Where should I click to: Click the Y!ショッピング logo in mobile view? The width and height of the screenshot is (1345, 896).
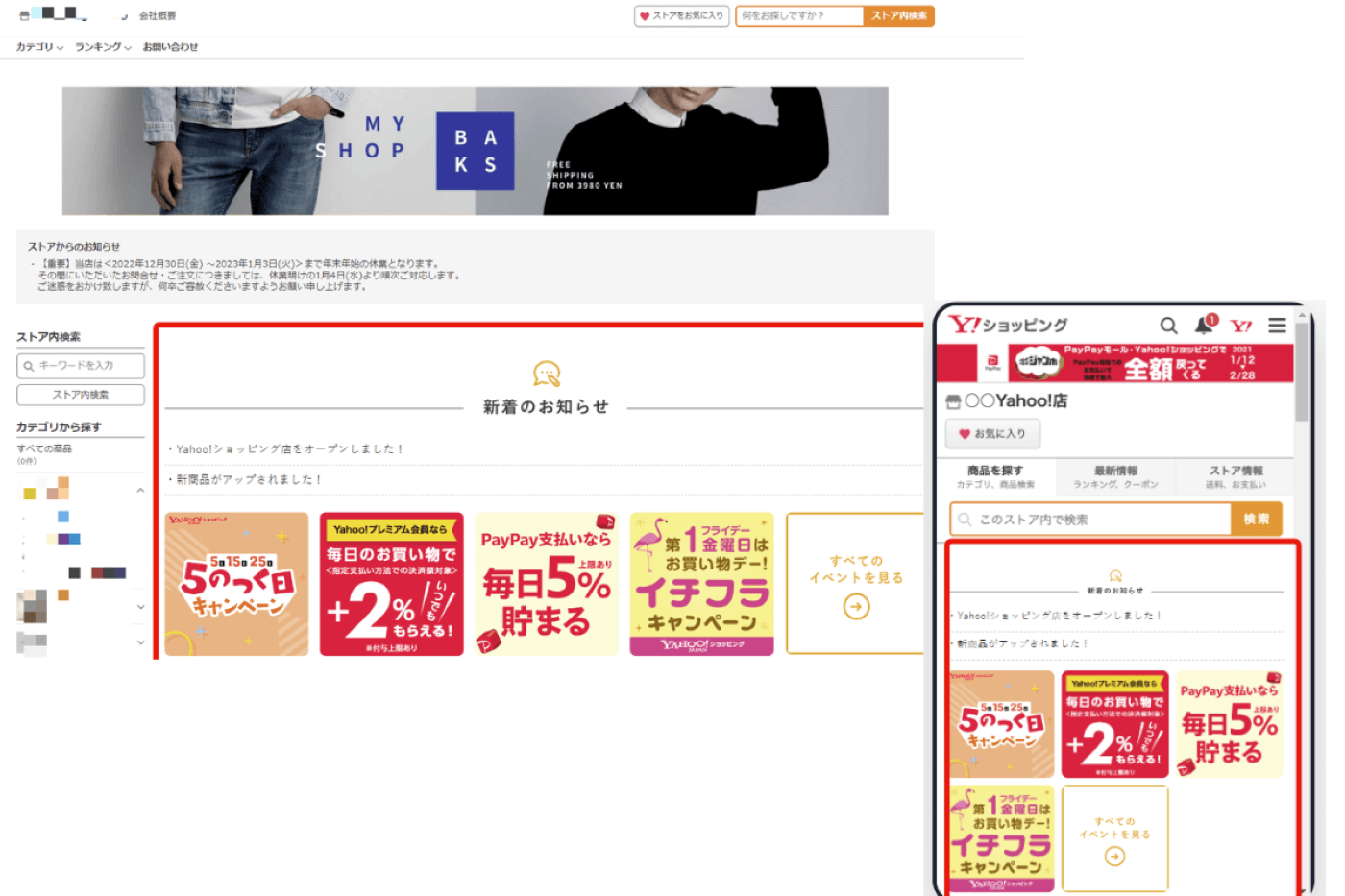[1009, 325]
